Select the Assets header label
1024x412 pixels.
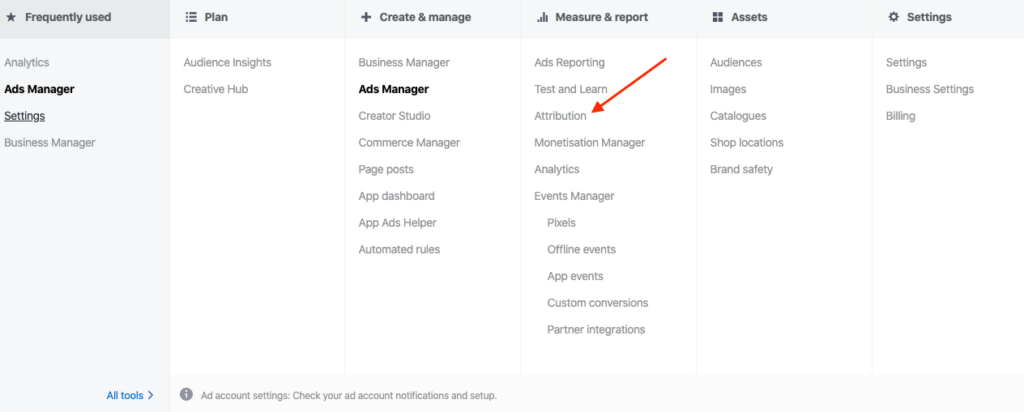749,18
